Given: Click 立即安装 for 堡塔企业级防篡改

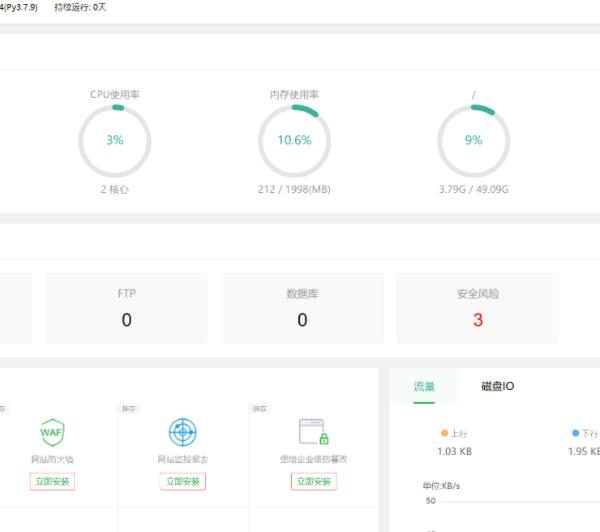Looking at the screenshot, I should click(314, 481).
